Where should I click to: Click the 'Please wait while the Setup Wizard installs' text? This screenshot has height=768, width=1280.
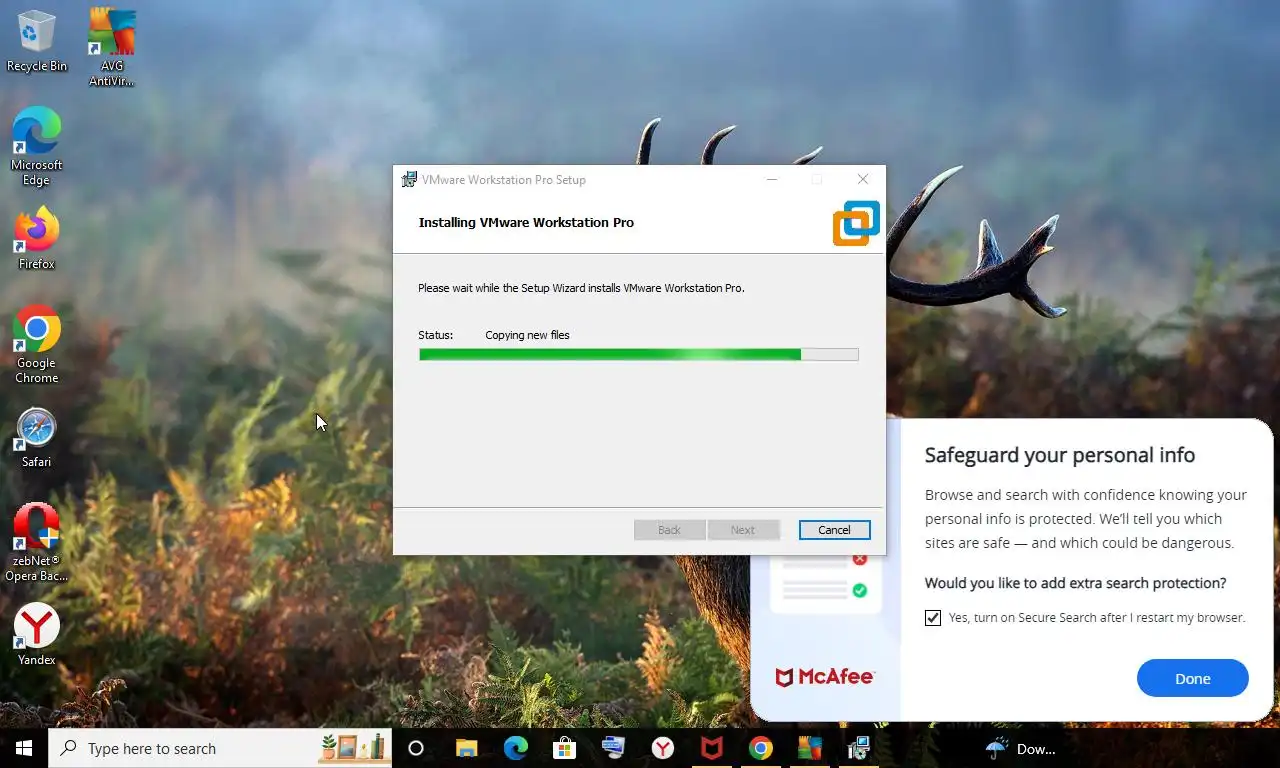[581, 288]
